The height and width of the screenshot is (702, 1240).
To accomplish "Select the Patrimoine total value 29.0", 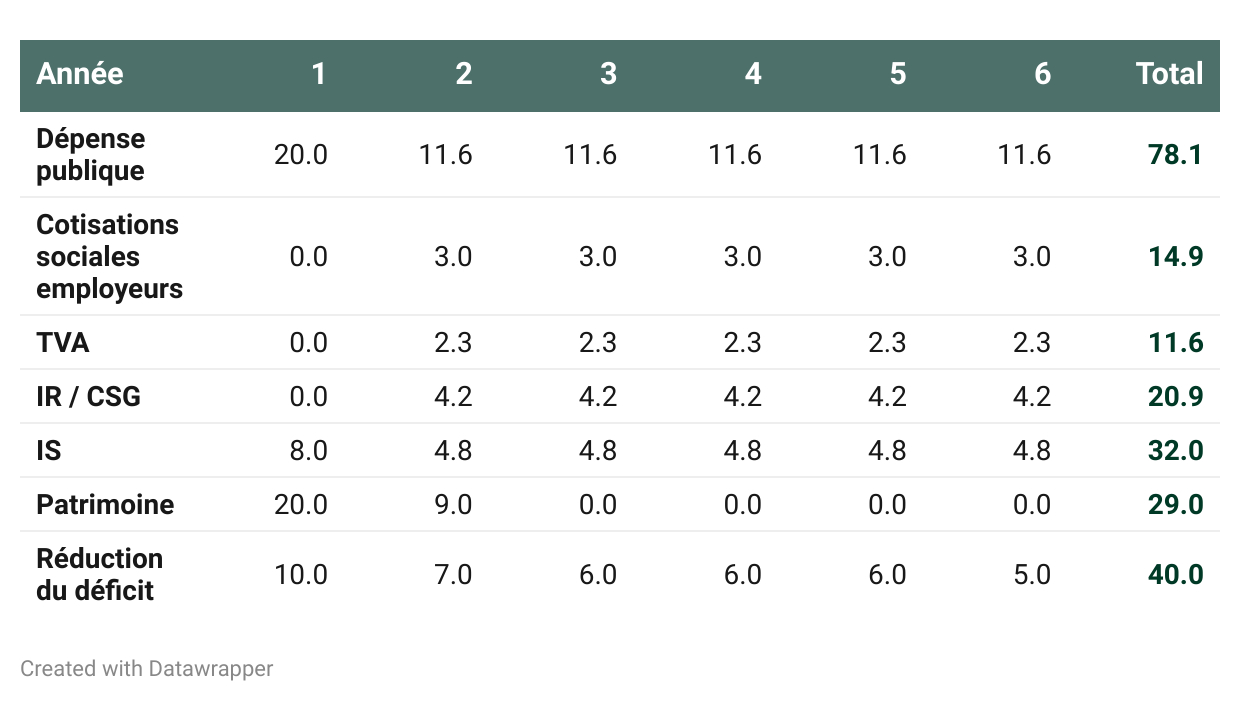I will [1175, 505].
